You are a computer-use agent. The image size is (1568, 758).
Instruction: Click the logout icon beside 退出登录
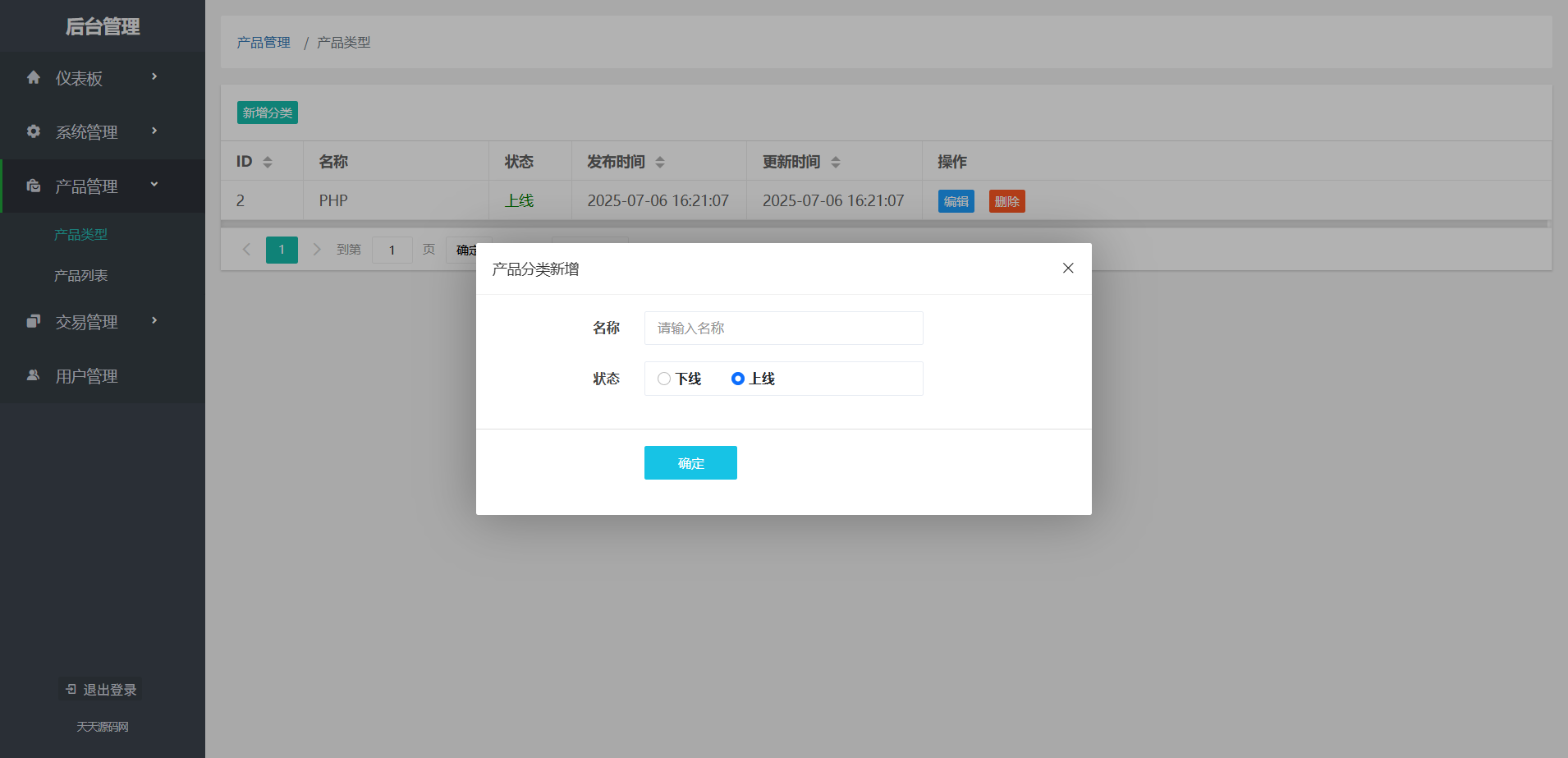[70, 689]
